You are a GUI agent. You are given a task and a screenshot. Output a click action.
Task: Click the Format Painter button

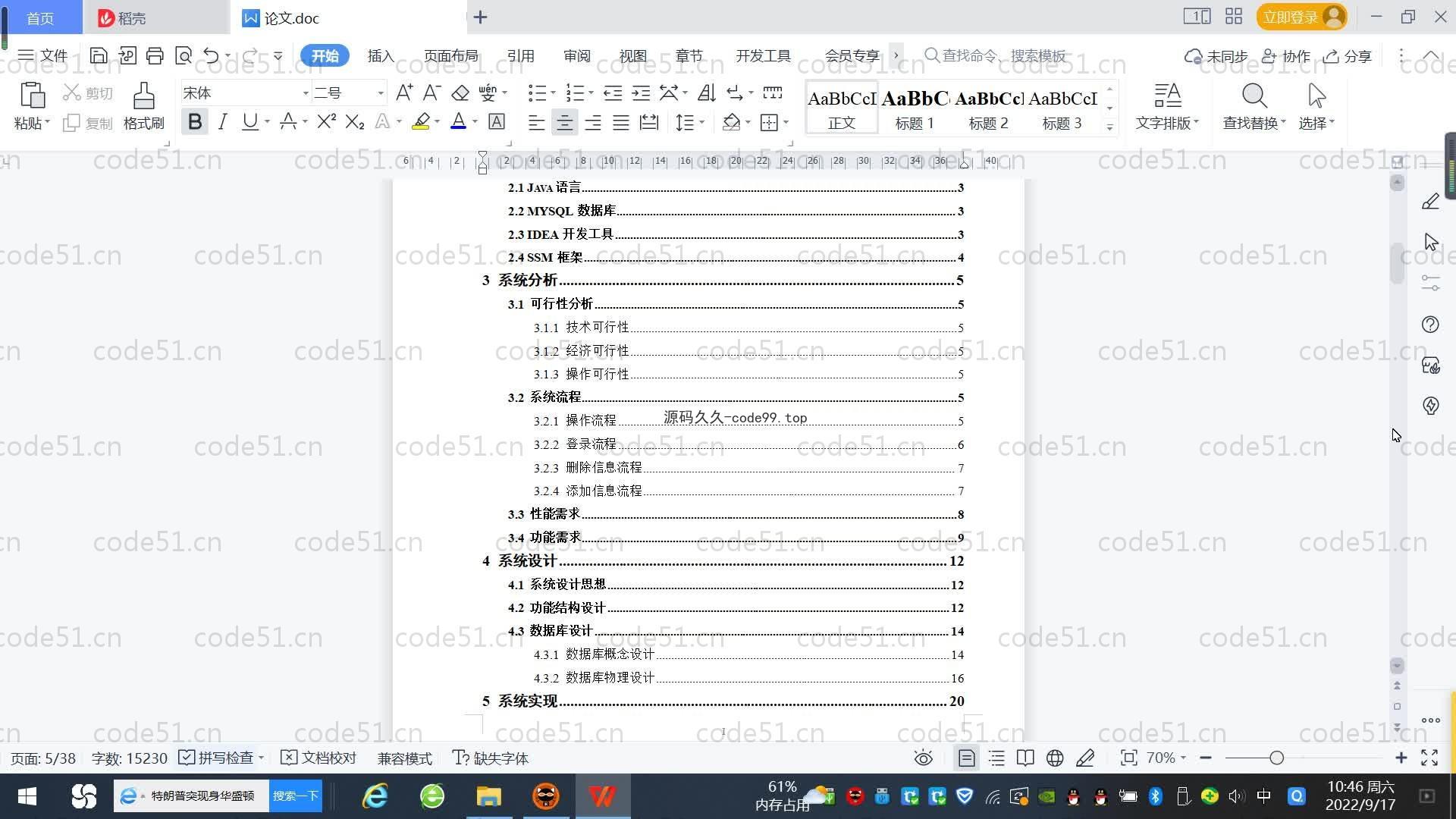click(144, 106)
